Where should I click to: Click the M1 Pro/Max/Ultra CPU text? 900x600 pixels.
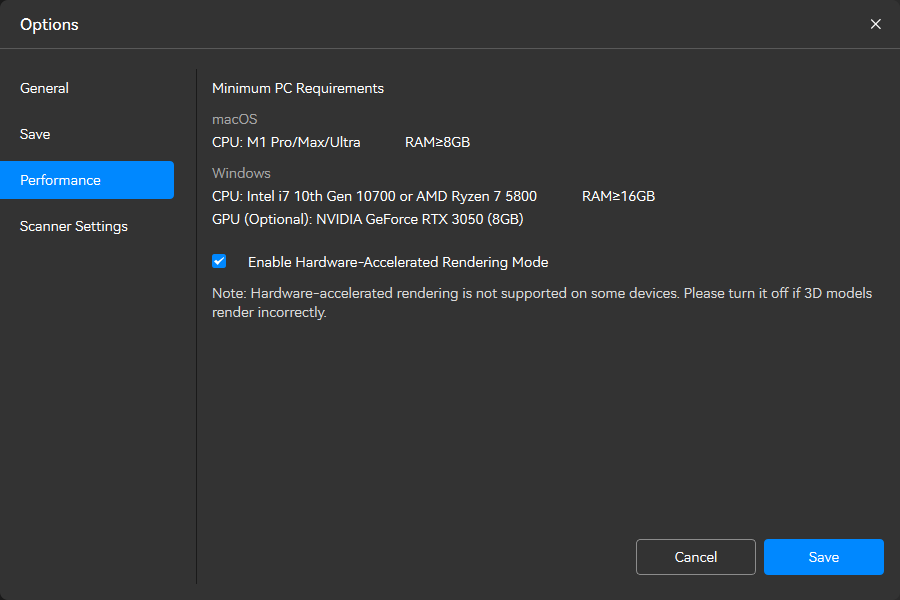pos(286,142)
